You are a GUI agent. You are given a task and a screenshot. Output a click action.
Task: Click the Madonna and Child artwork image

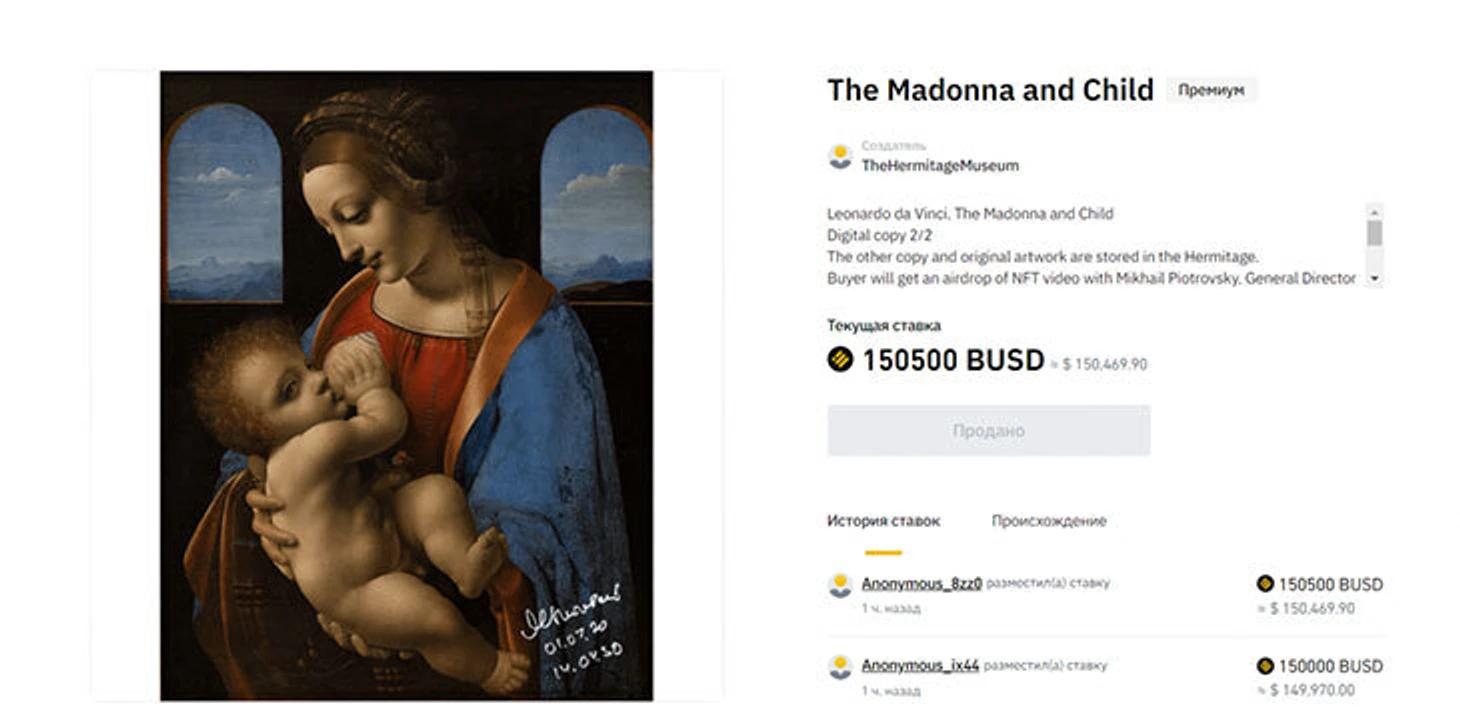(x=406, y=385)
